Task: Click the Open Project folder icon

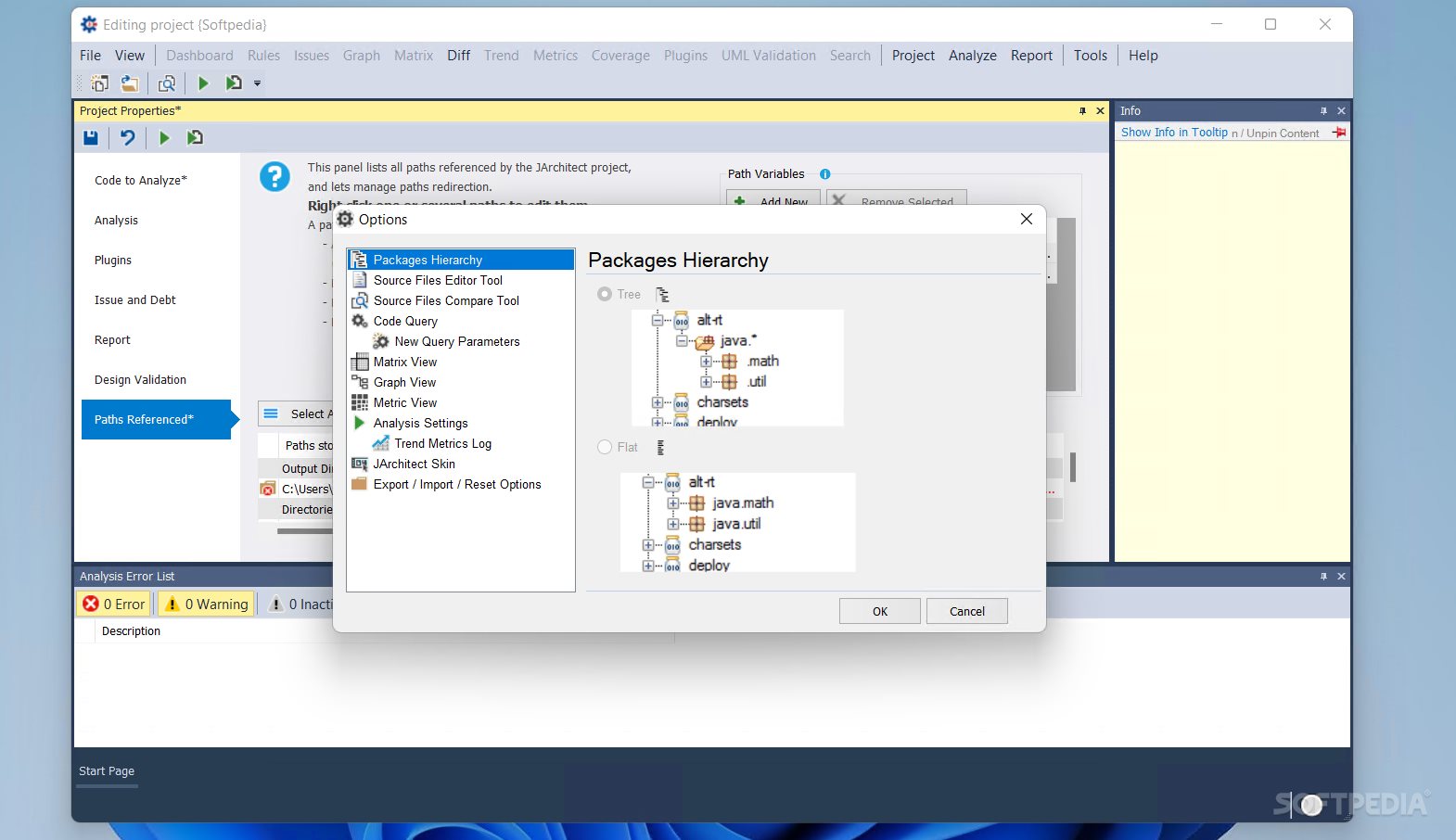Action: pyautogui.click(x=130, y=83)
